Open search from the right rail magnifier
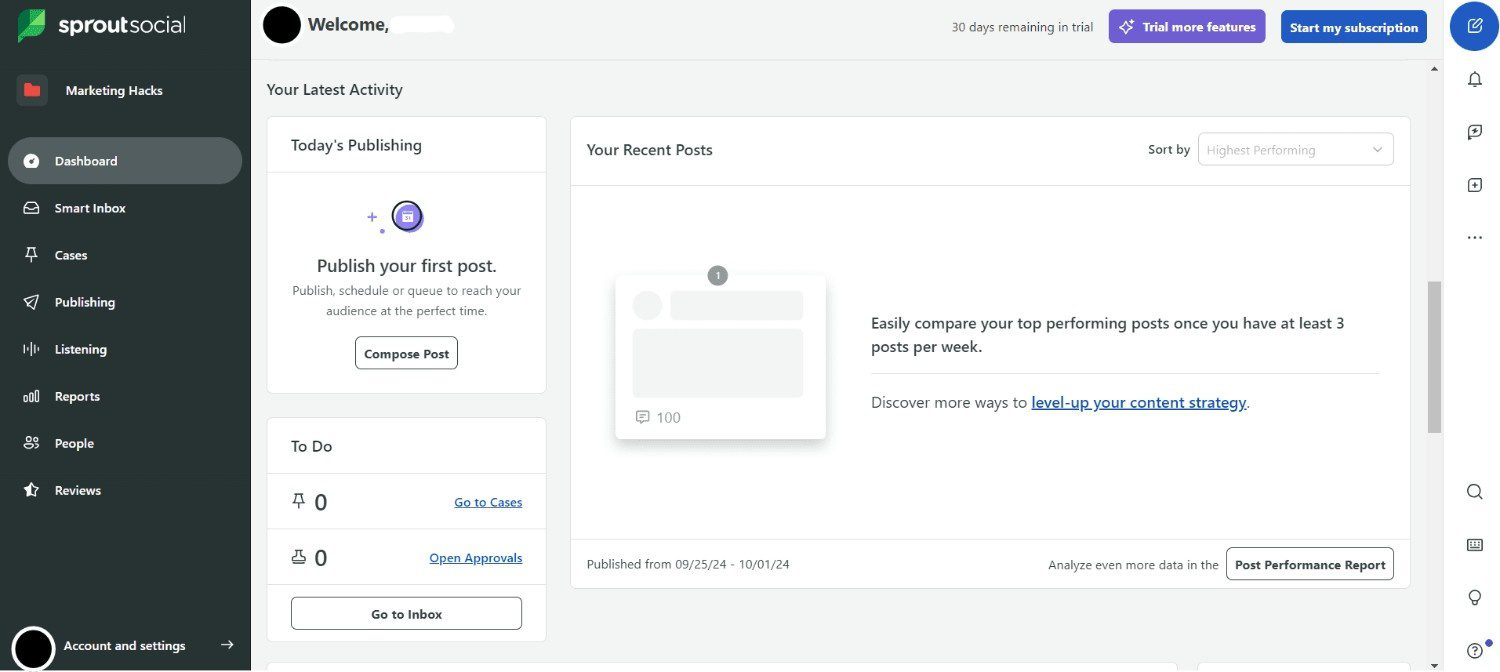This screenshot has width=1500, height=672. (x=1474, y=491)
